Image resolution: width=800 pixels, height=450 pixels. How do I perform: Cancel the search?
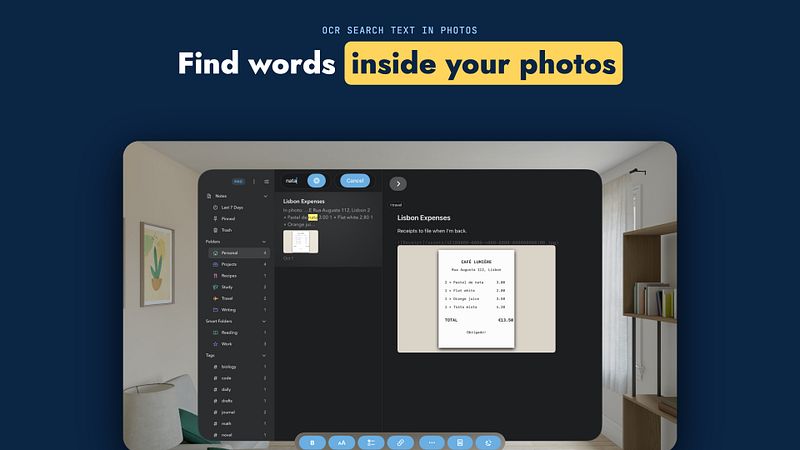[x=355, y=181]
